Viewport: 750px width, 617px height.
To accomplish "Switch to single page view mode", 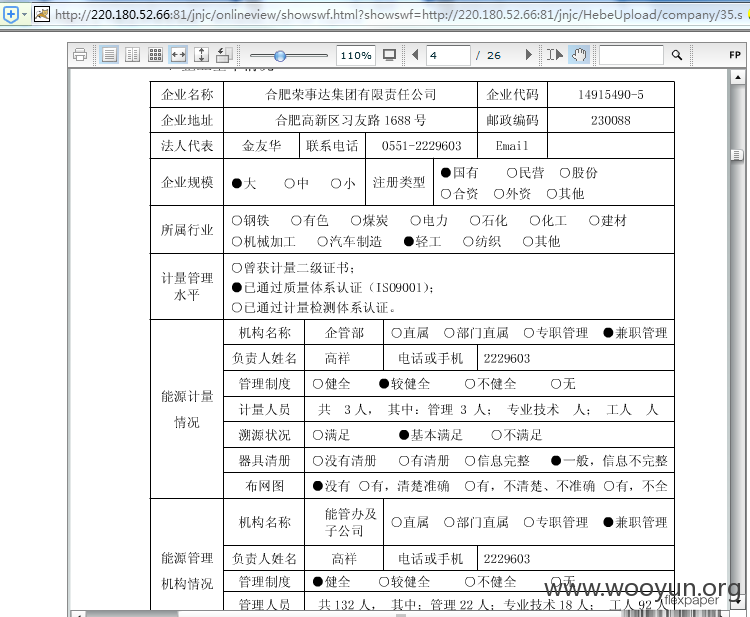I will click(x=110, y=55).
